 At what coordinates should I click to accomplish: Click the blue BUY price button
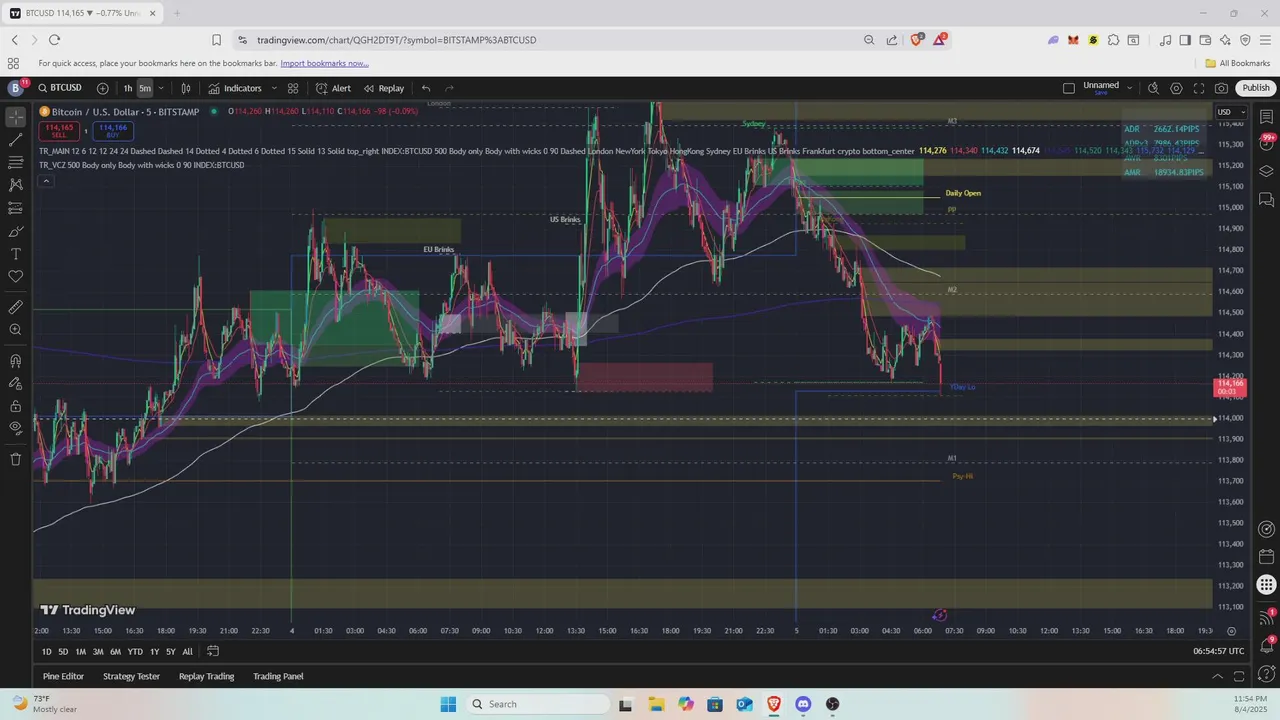pos(113,130)
